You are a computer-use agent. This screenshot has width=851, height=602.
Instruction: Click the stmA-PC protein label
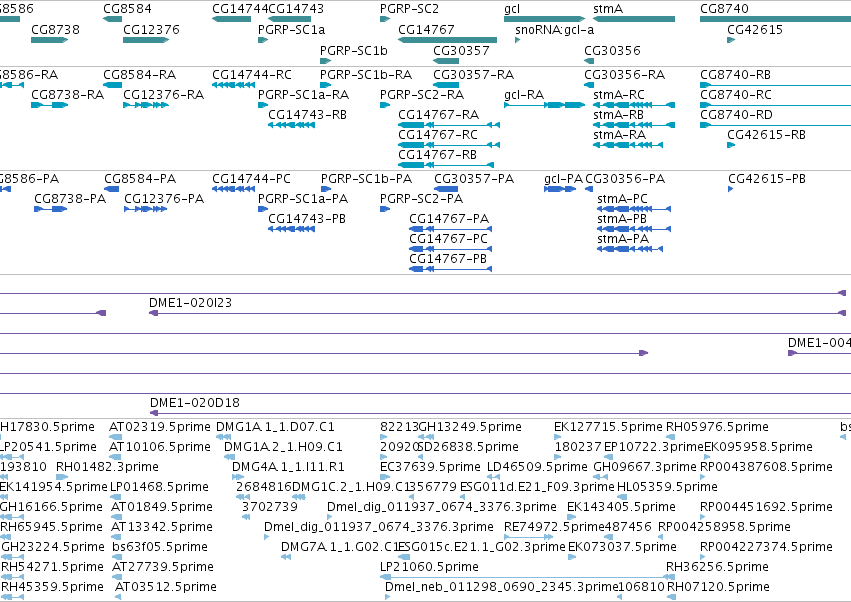(623, 199)
